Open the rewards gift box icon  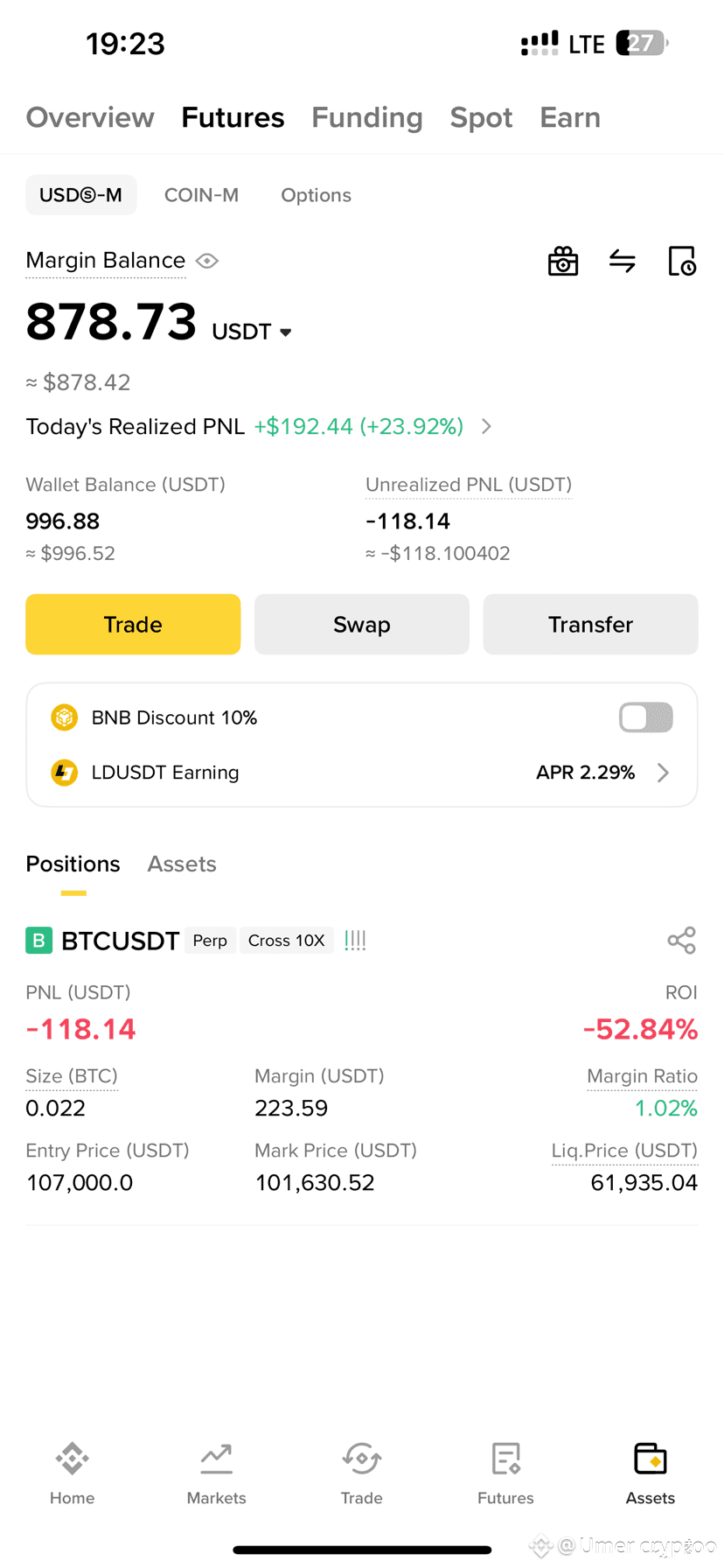[x=563, y=261]
